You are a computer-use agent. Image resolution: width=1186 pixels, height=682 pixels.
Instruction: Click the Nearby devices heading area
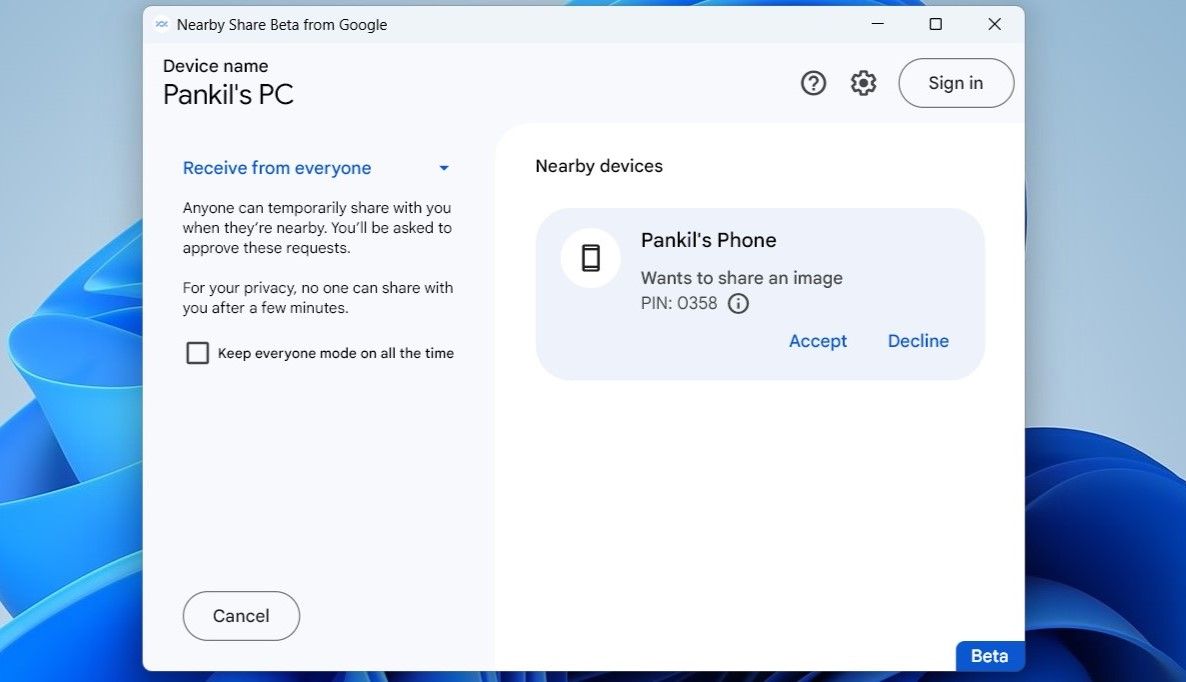598,165
